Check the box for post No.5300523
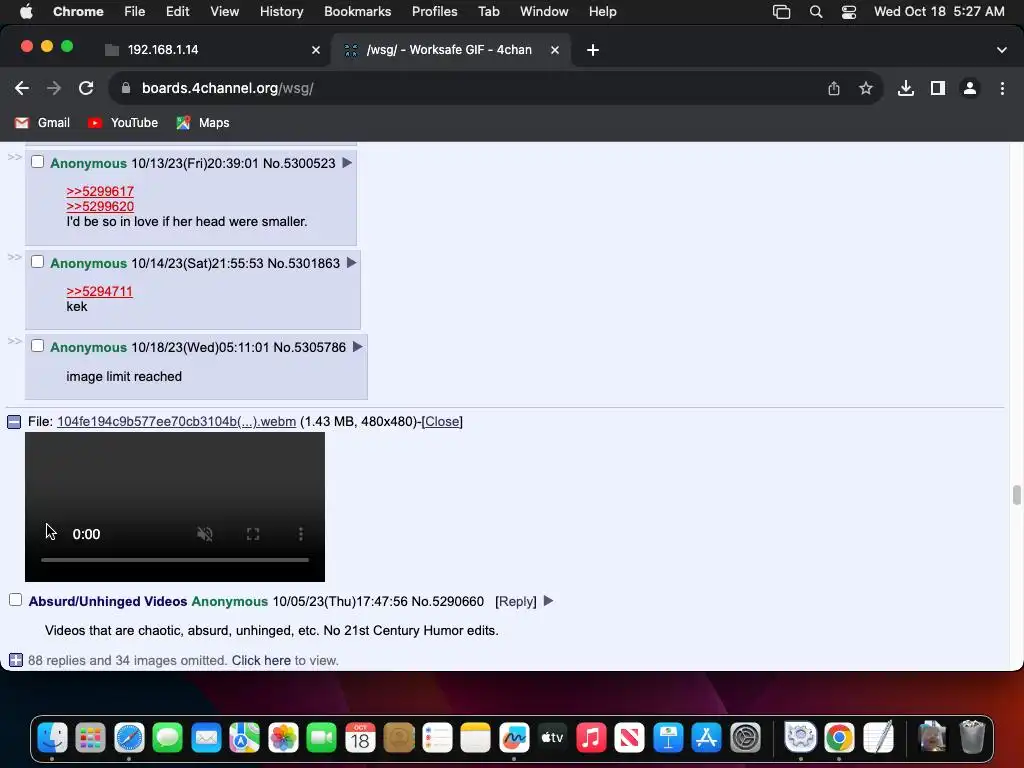 [x=37, y=162]
